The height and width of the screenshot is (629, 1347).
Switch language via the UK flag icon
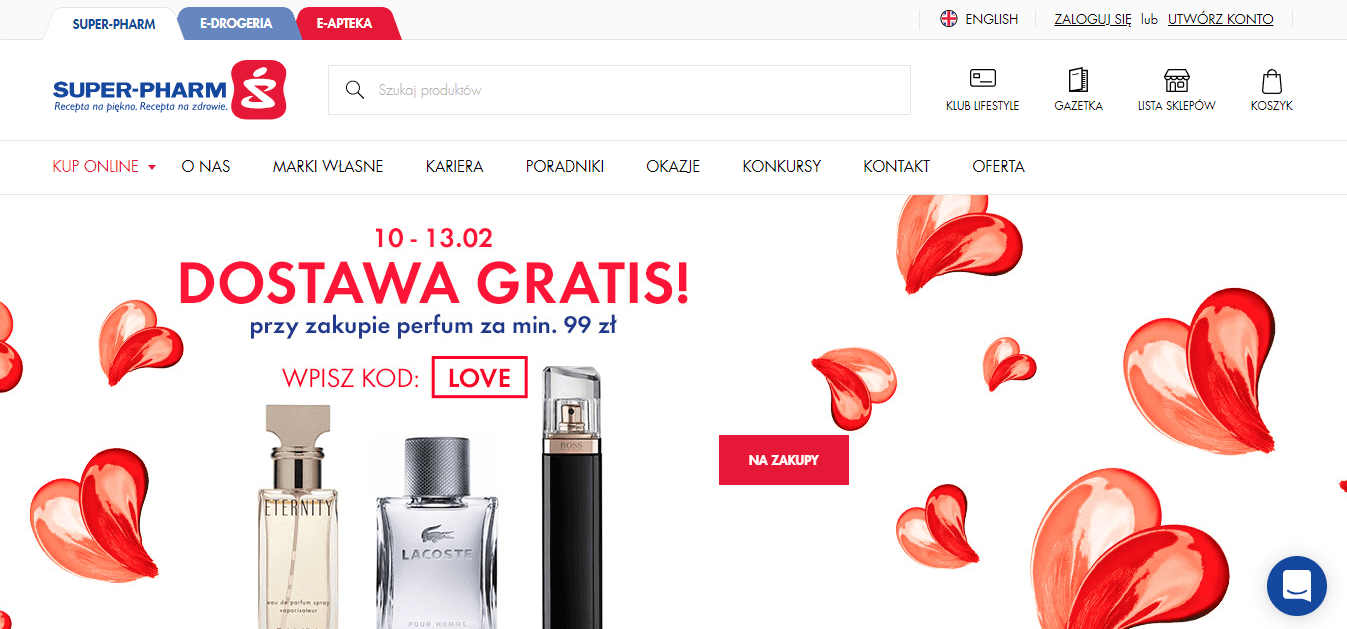(948, 19)
